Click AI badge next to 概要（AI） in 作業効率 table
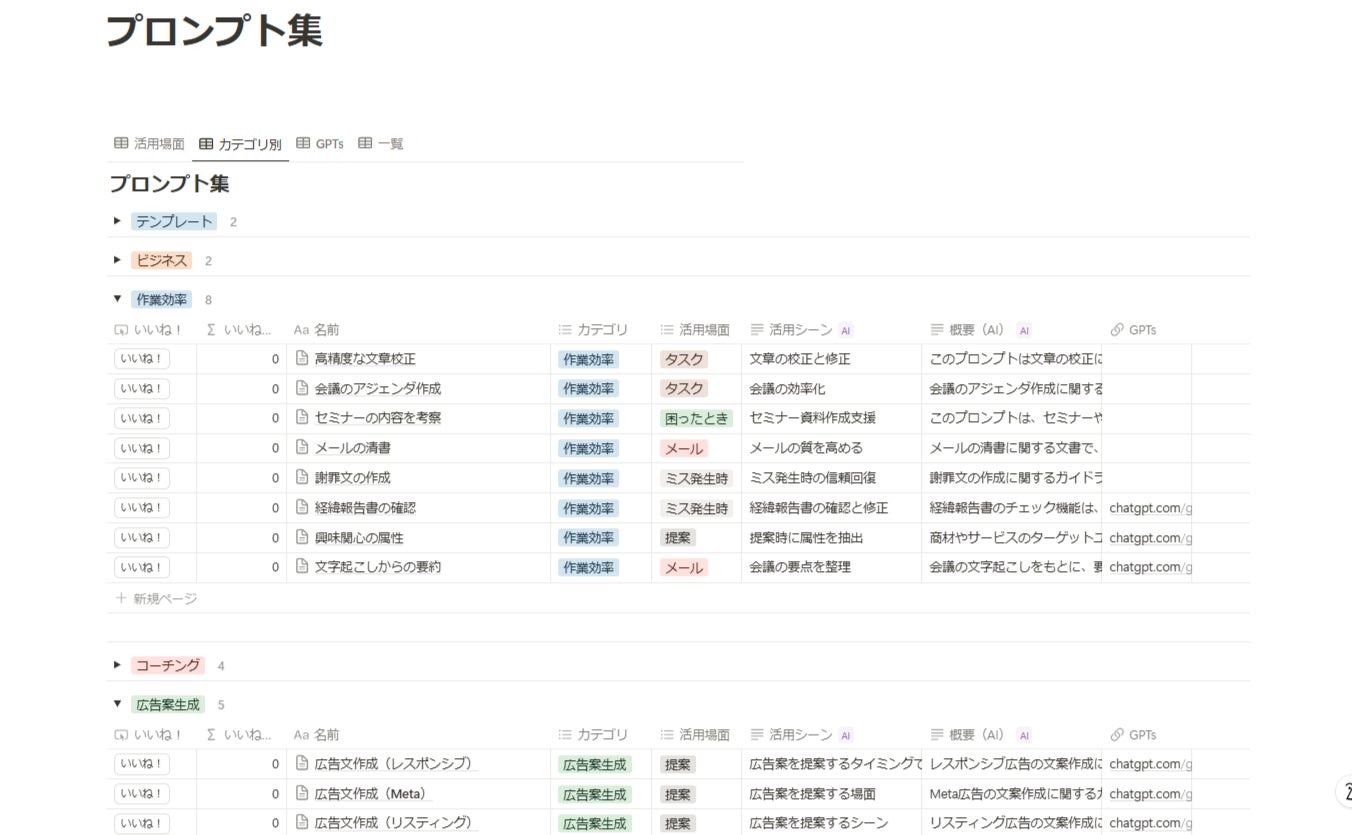Image resolution: width=1352 pixels, height=835 pixels. [x=1024, y=330]
